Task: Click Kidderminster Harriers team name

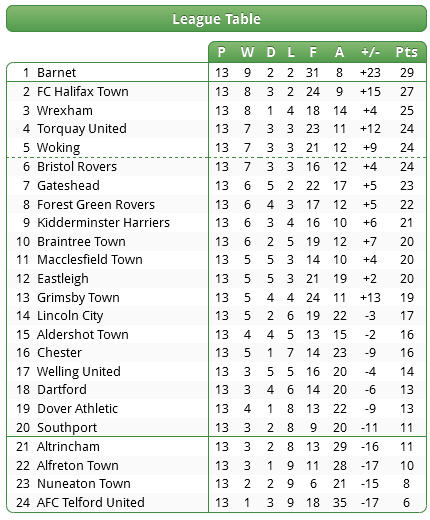Action: 103,222
